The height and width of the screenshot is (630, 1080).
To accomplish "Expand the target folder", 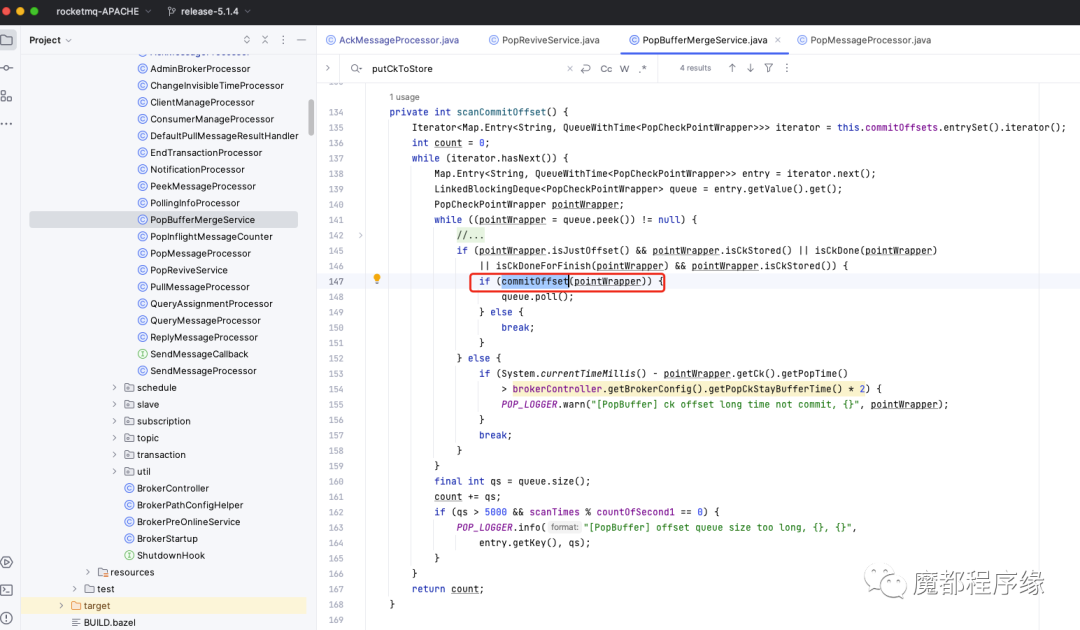I will [61, 606].
